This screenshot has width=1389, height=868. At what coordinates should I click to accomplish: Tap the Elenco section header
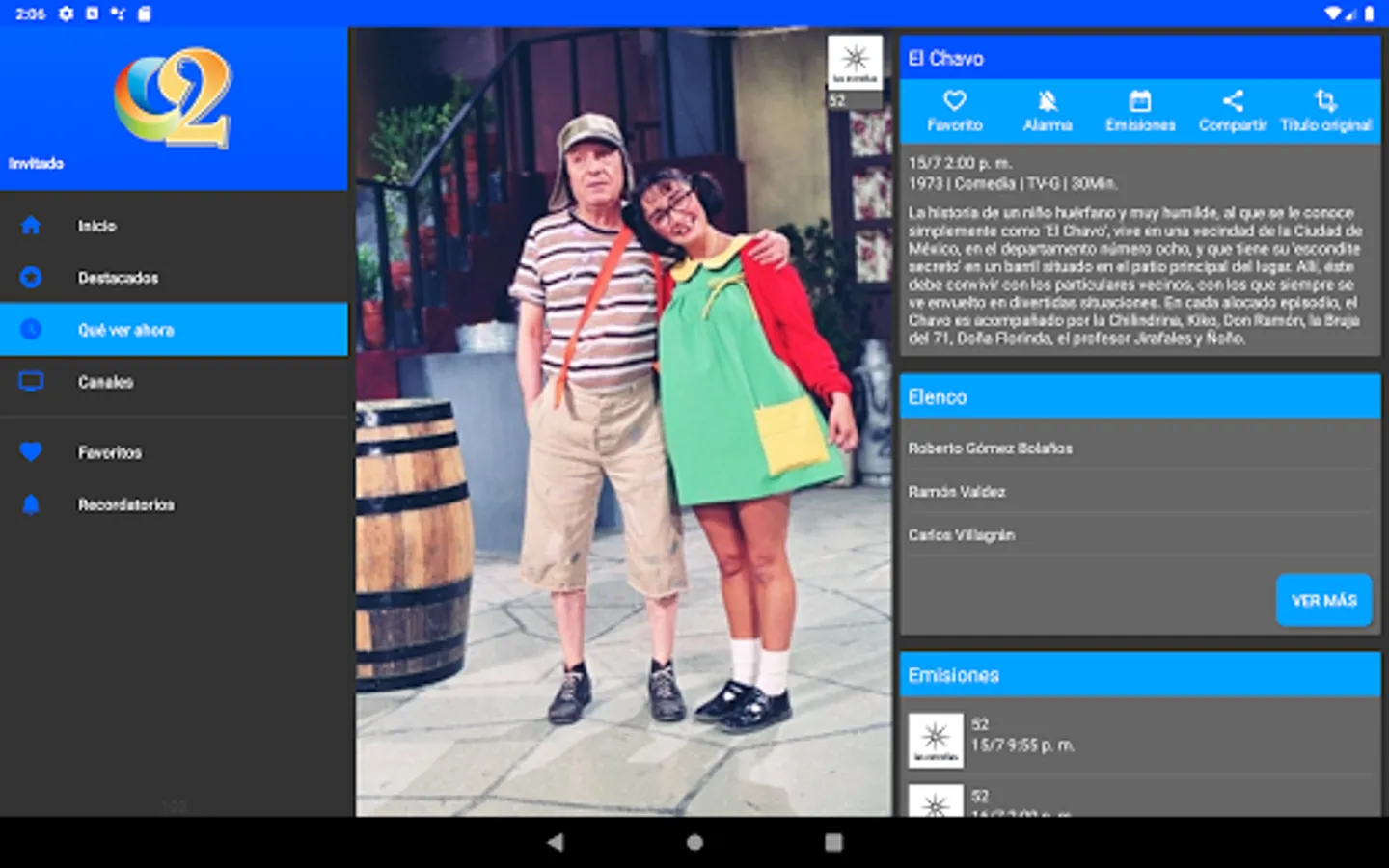coord(1139,396)
